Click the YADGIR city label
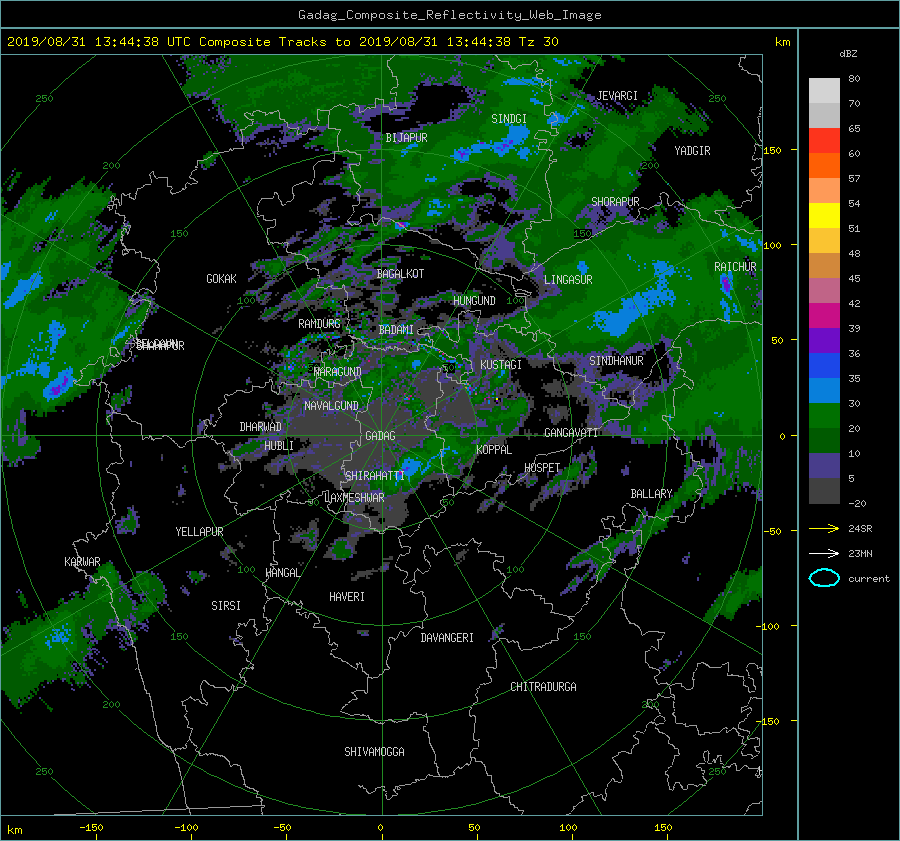 click(692, 151)
